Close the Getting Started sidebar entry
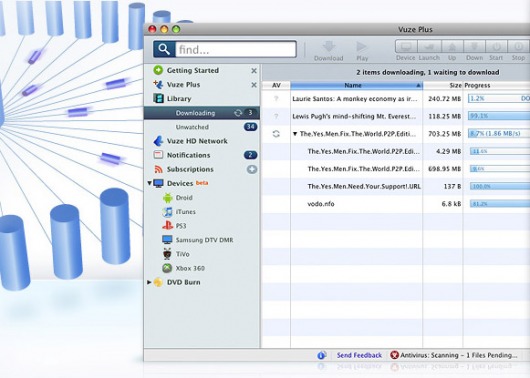The image size is (530, 378). click(x=254, y=71)
